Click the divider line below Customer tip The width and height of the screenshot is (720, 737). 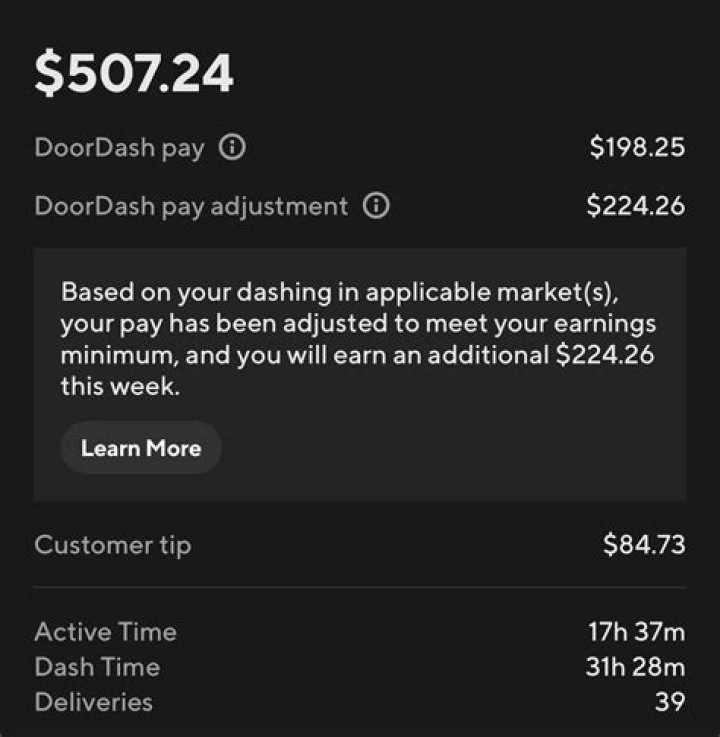(x=360, y=588)
